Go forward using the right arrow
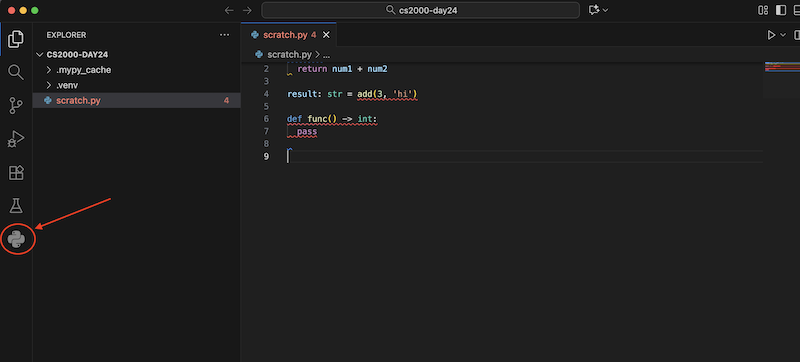Viewport: 800px width, 362px height. pos(247,10)
